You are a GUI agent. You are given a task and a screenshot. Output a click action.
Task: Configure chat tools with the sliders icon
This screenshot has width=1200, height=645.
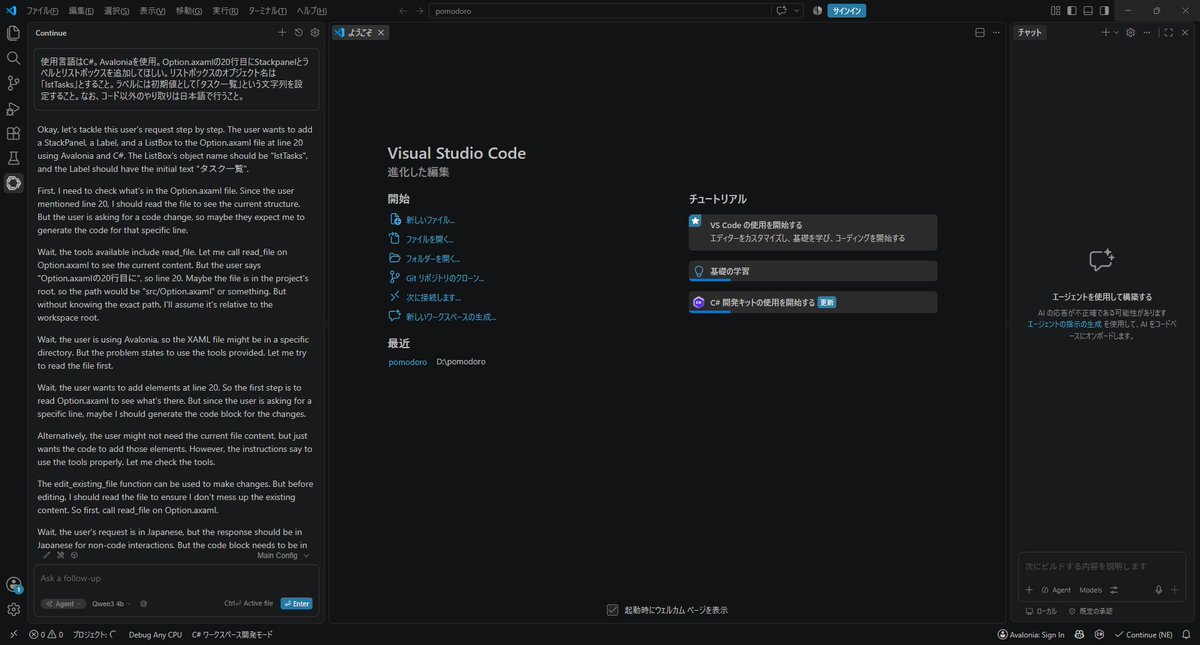[x=1113, y=590]
